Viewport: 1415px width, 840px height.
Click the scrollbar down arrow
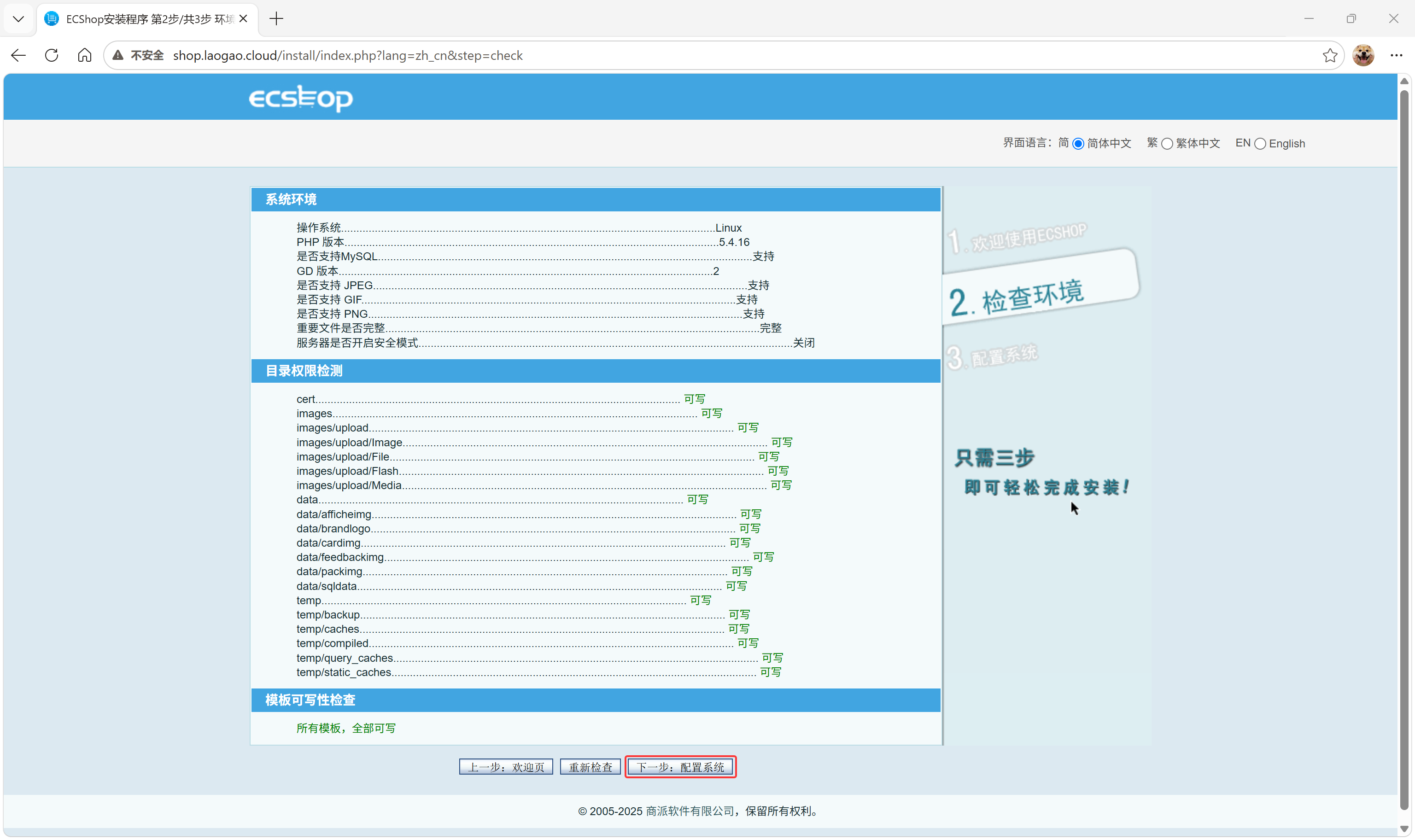point(1403,828)
